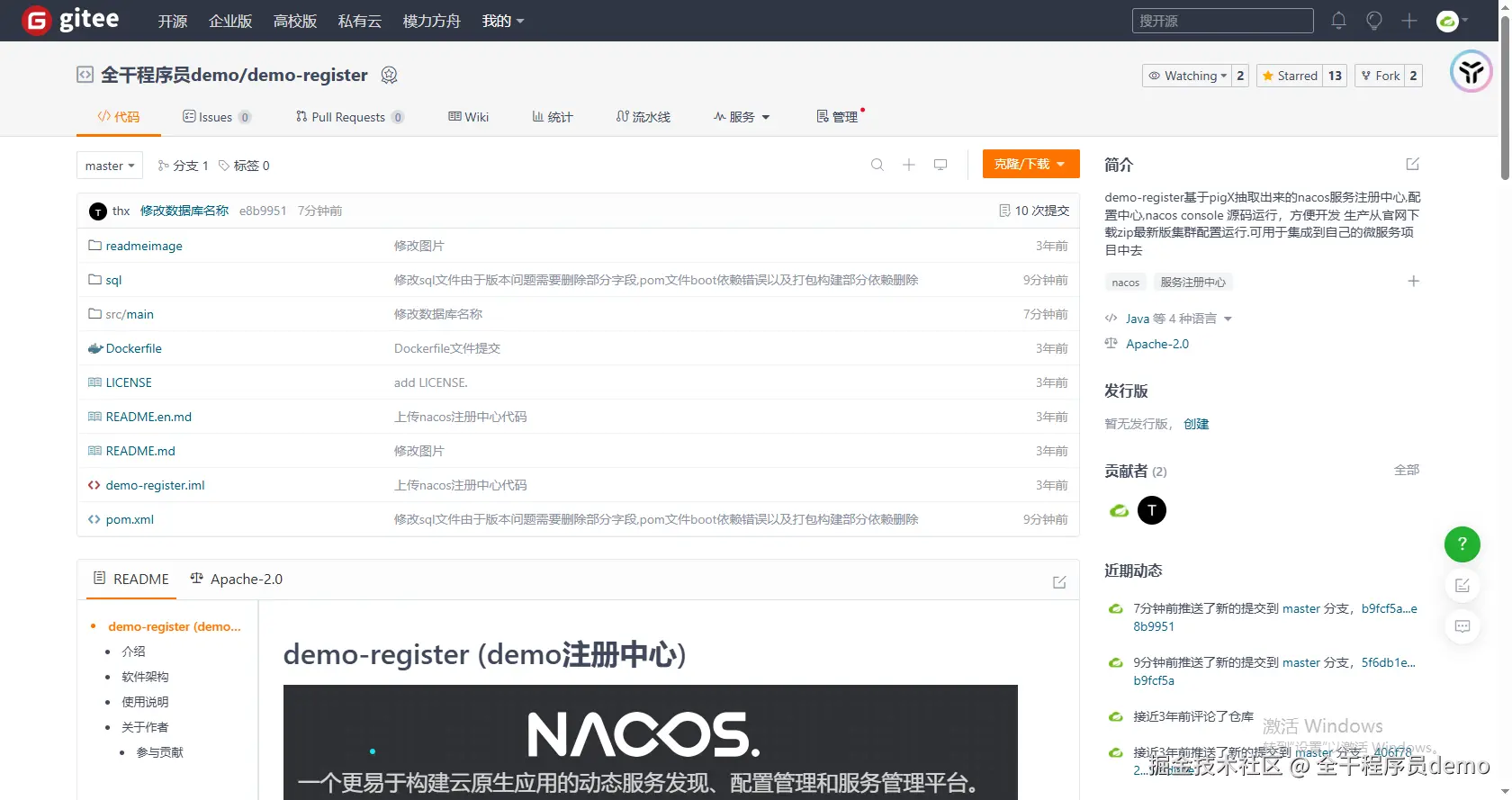Focus the 搜开源 search field
Screen dimensions: 1512x800
coord(1222,21)
